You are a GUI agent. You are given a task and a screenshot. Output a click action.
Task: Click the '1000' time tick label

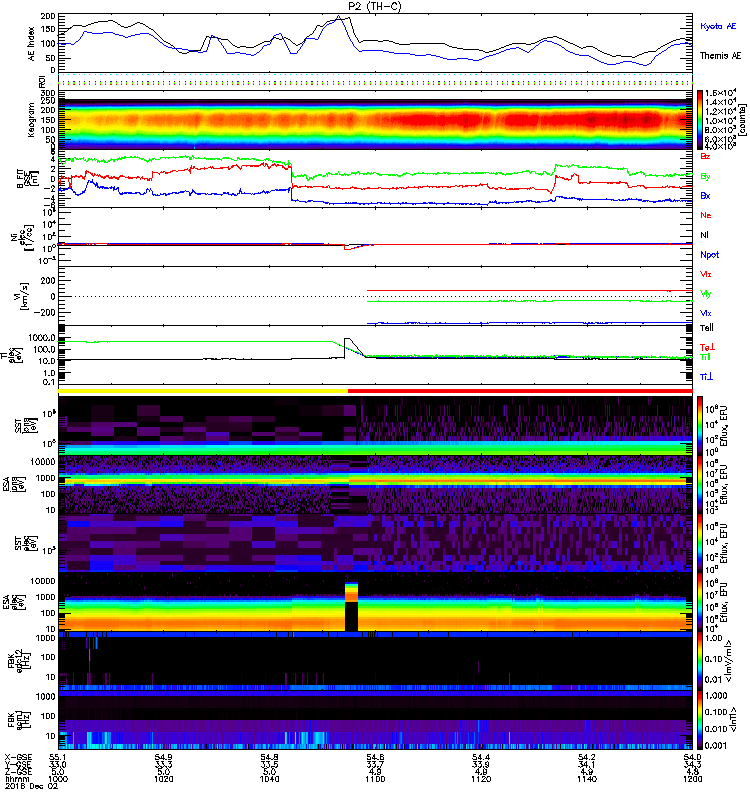coord(58,779)
